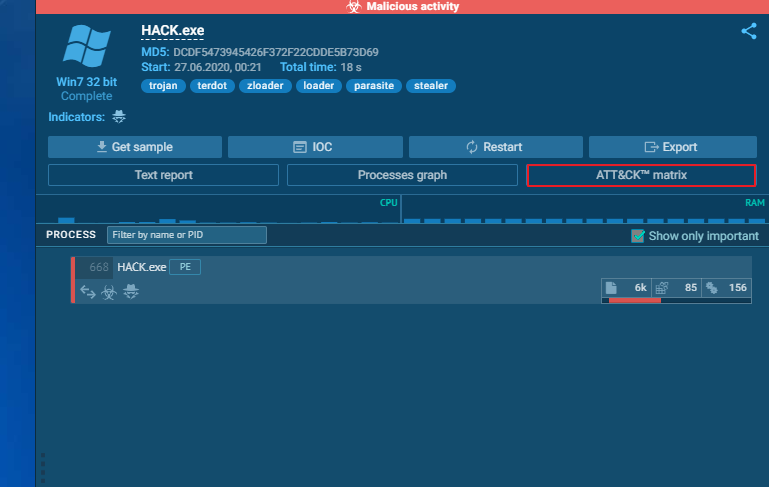Open the Get sample button
Screen dimensions: 769x487
(x=135, y=147)
